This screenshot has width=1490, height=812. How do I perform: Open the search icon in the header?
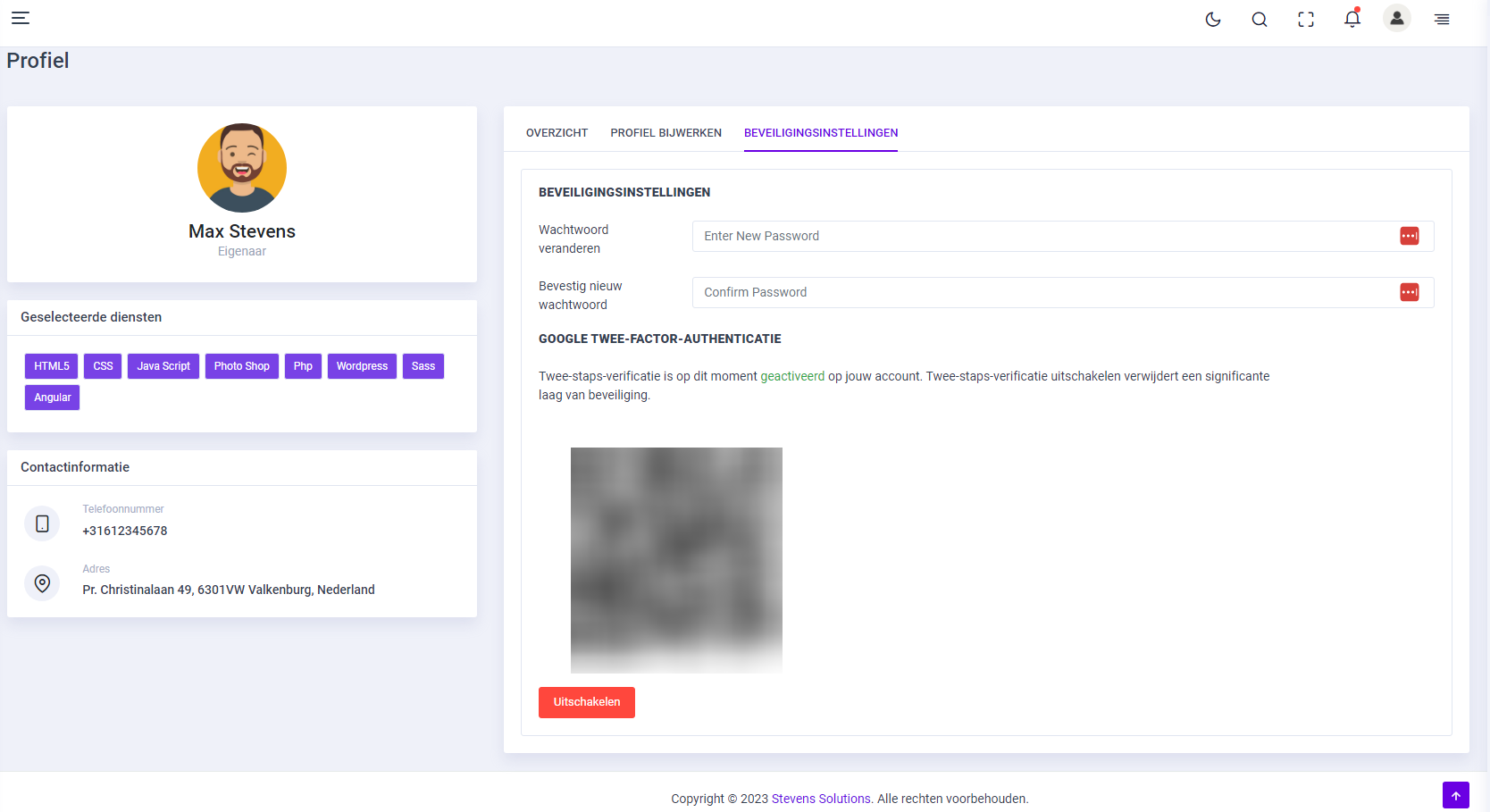click(x=1260, y=20)
